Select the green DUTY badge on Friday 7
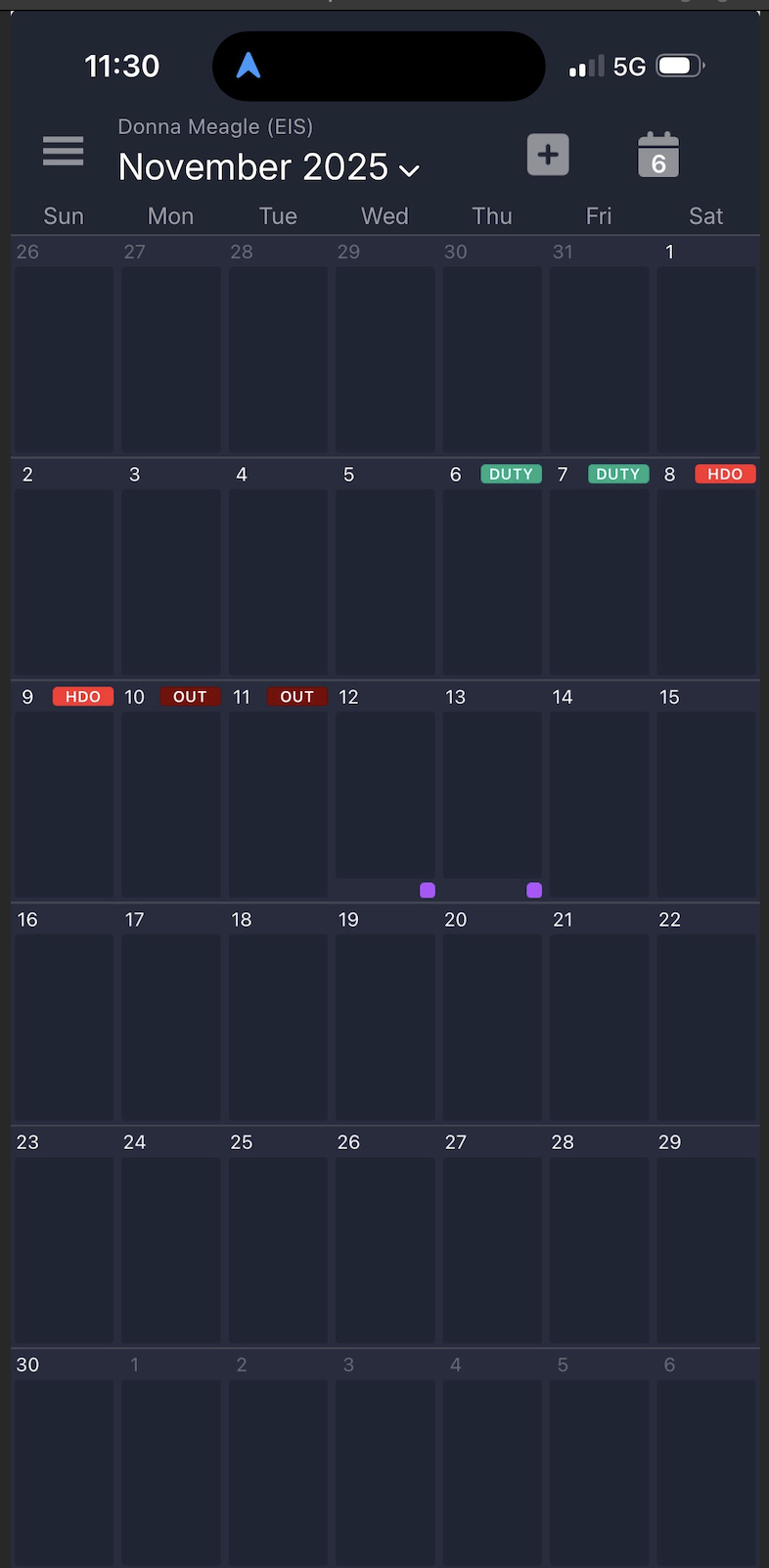769x1568 pixels. [618, 474]
